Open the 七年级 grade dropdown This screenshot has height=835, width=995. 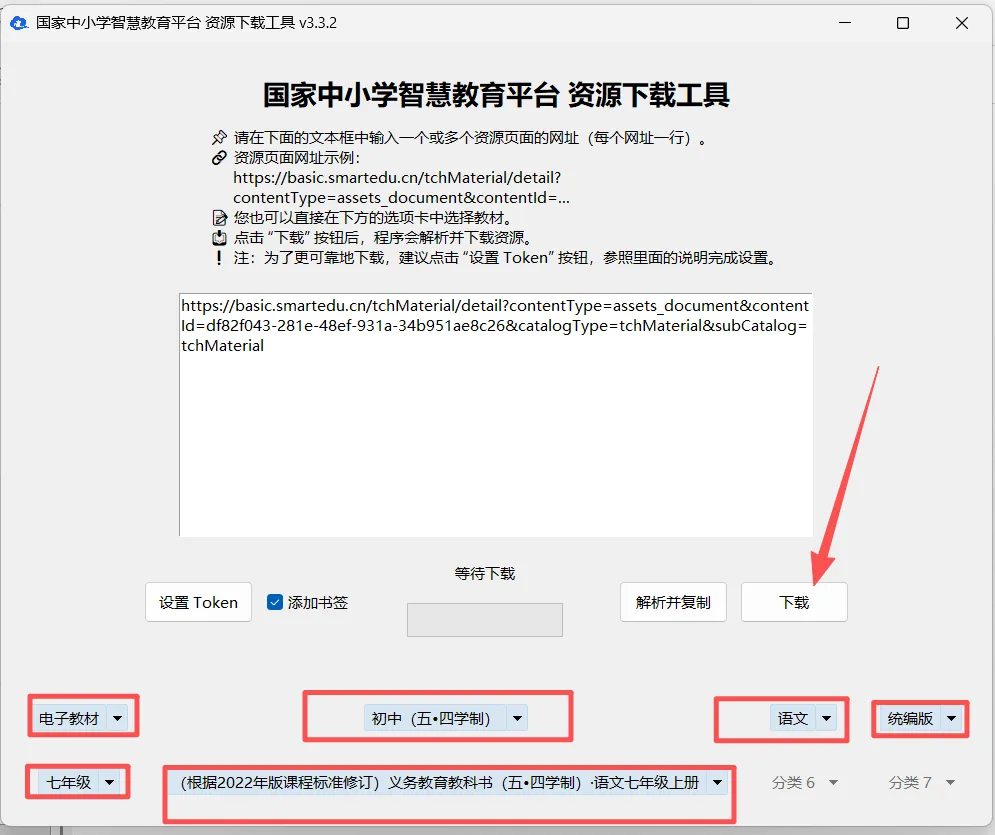pos(79,782)
